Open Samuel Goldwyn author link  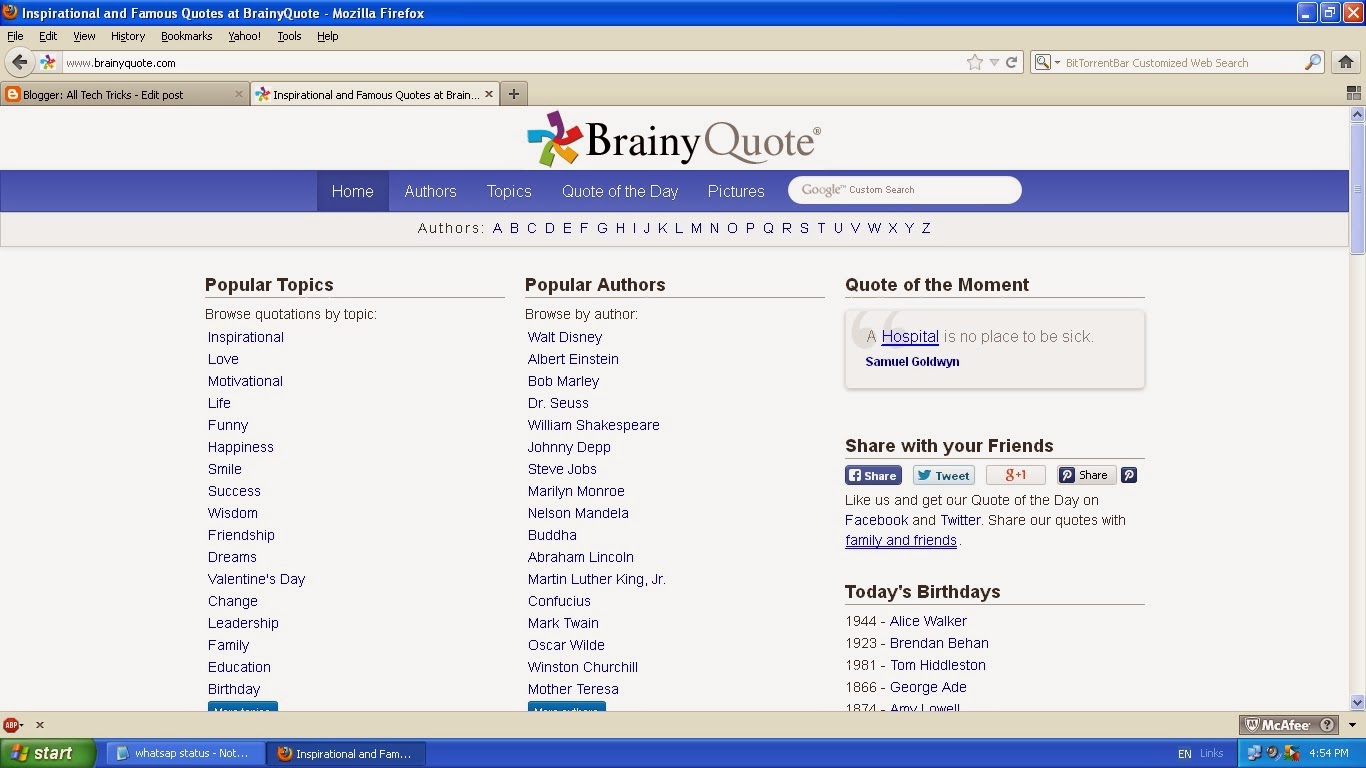[912, 362]
